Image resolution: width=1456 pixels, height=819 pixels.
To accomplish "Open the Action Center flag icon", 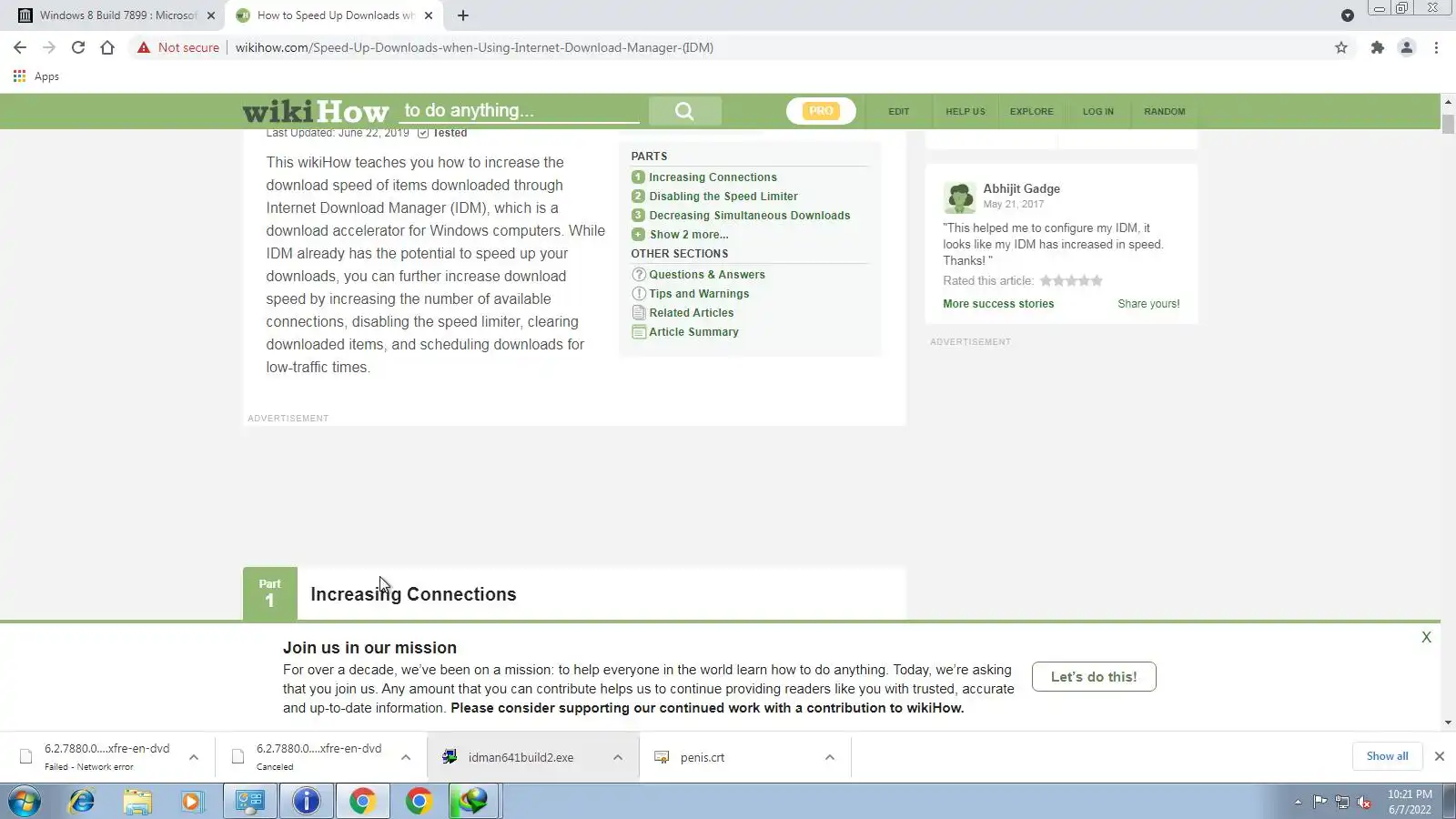I will coord(1320,802).
